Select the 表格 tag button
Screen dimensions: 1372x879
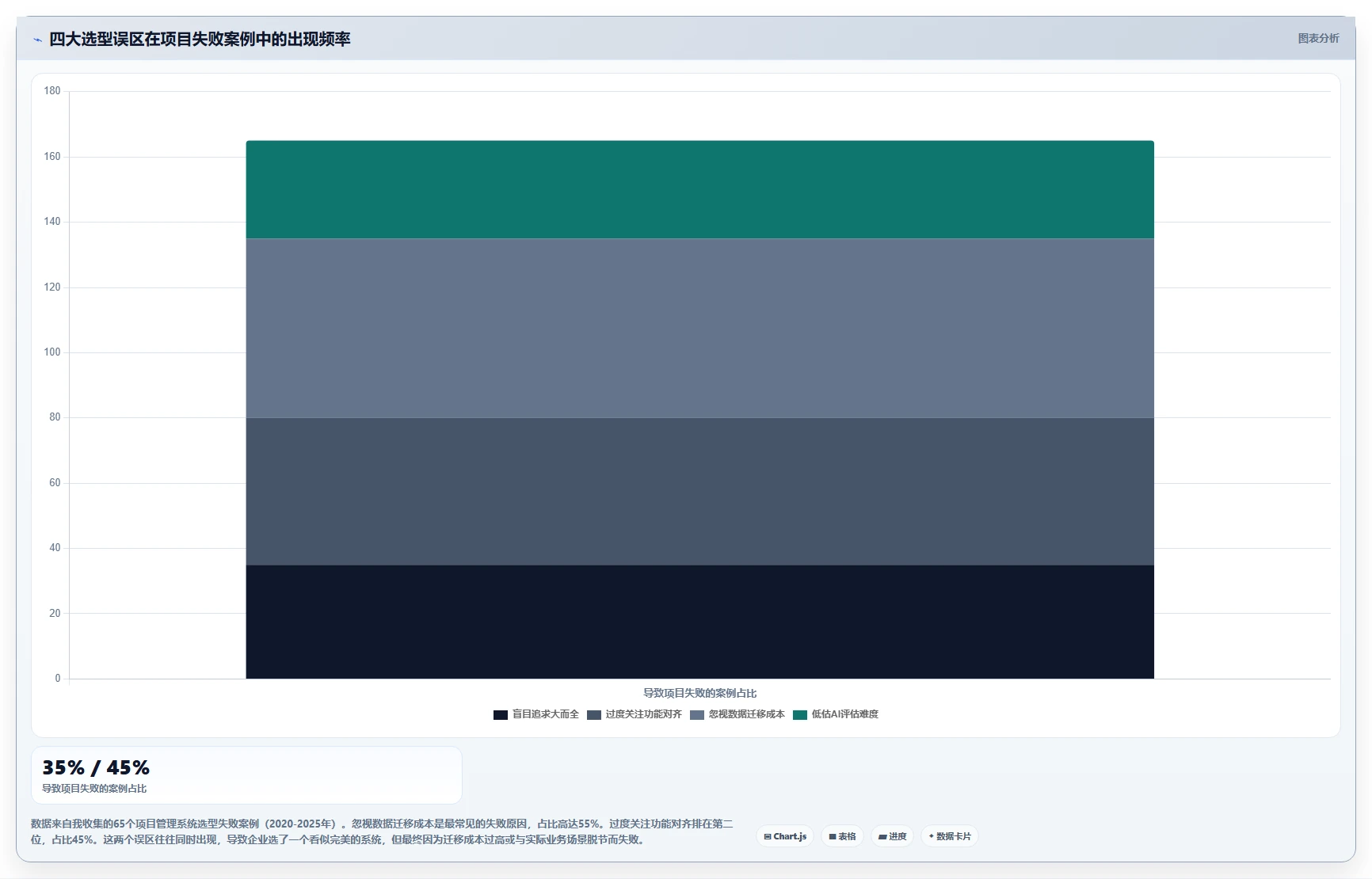click(842, 836)
